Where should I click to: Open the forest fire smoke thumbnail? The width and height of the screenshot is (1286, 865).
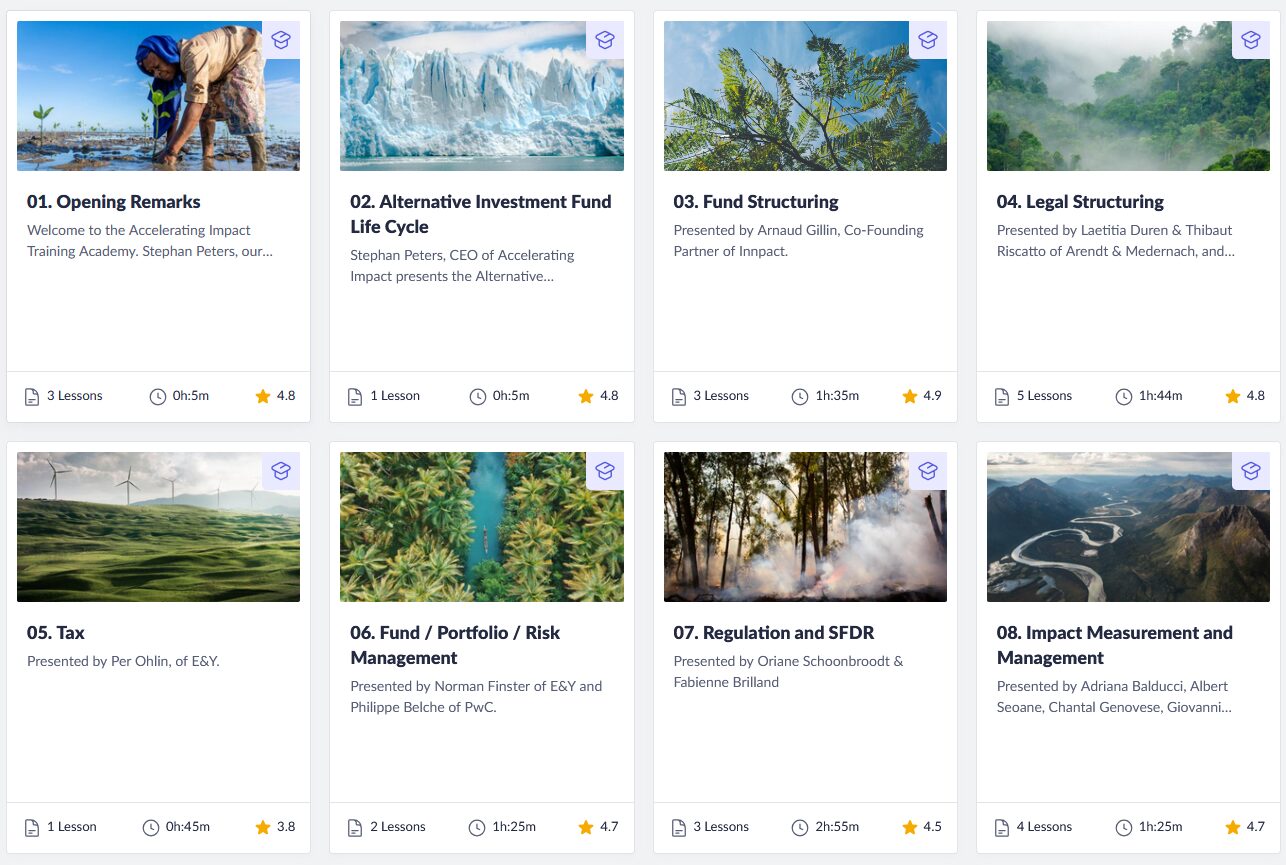click(x=805, y=527)
